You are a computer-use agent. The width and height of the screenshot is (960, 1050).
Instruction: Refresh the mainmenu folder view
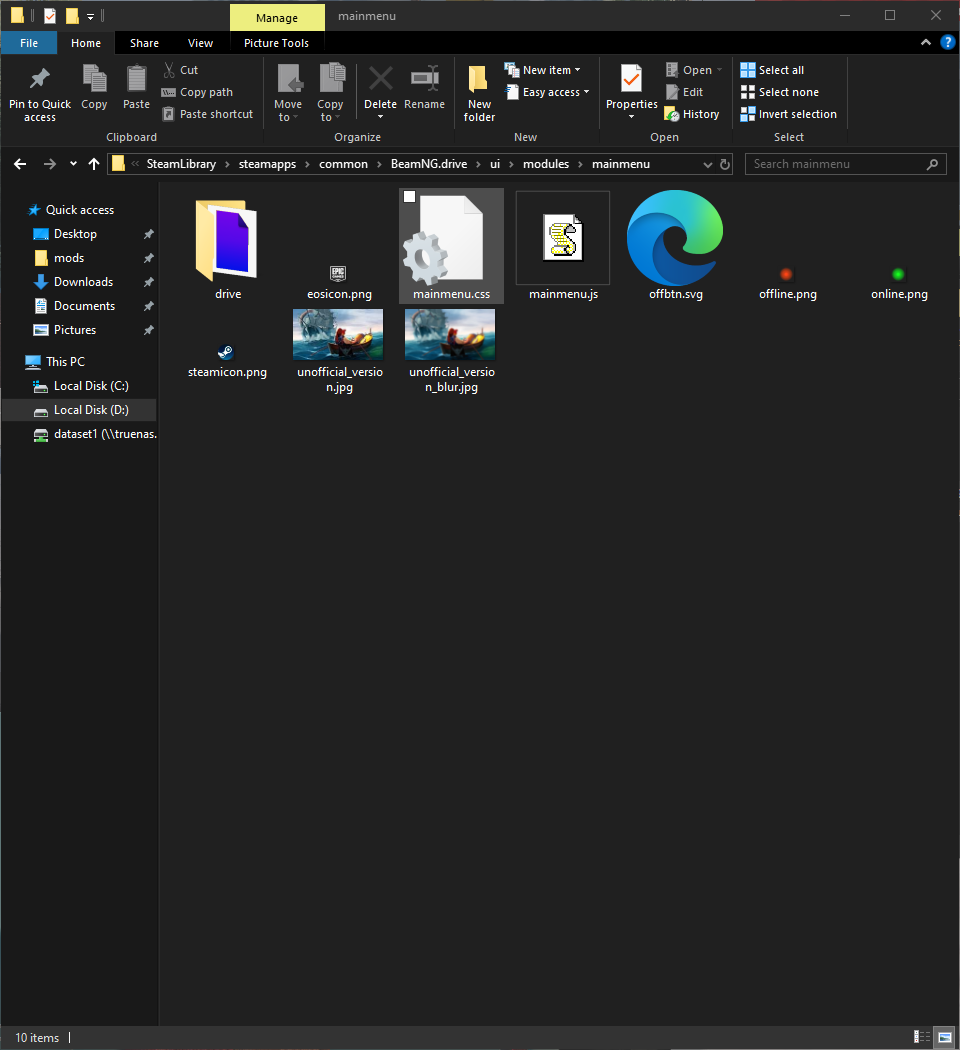tap(724, 164)
